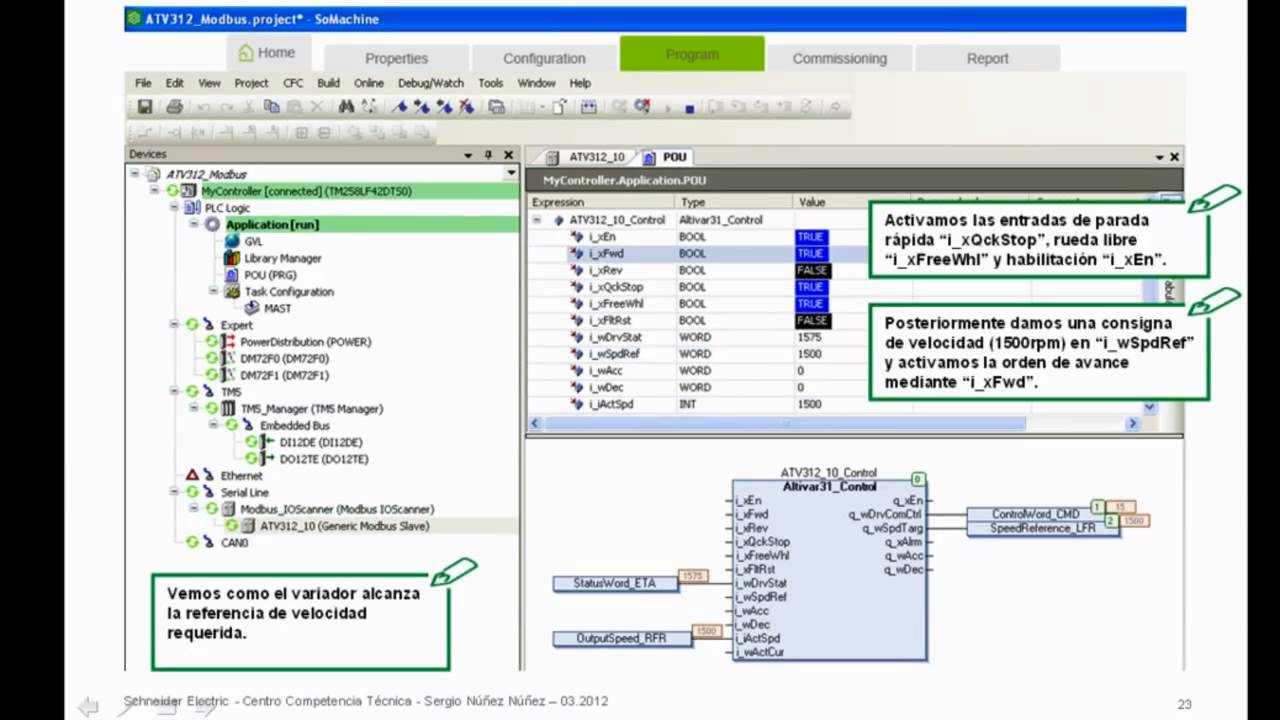The height and width of the screenshot is (720, 1280).
Task: Open the Devices tree dropdown arrow
Action: (512, 174)
